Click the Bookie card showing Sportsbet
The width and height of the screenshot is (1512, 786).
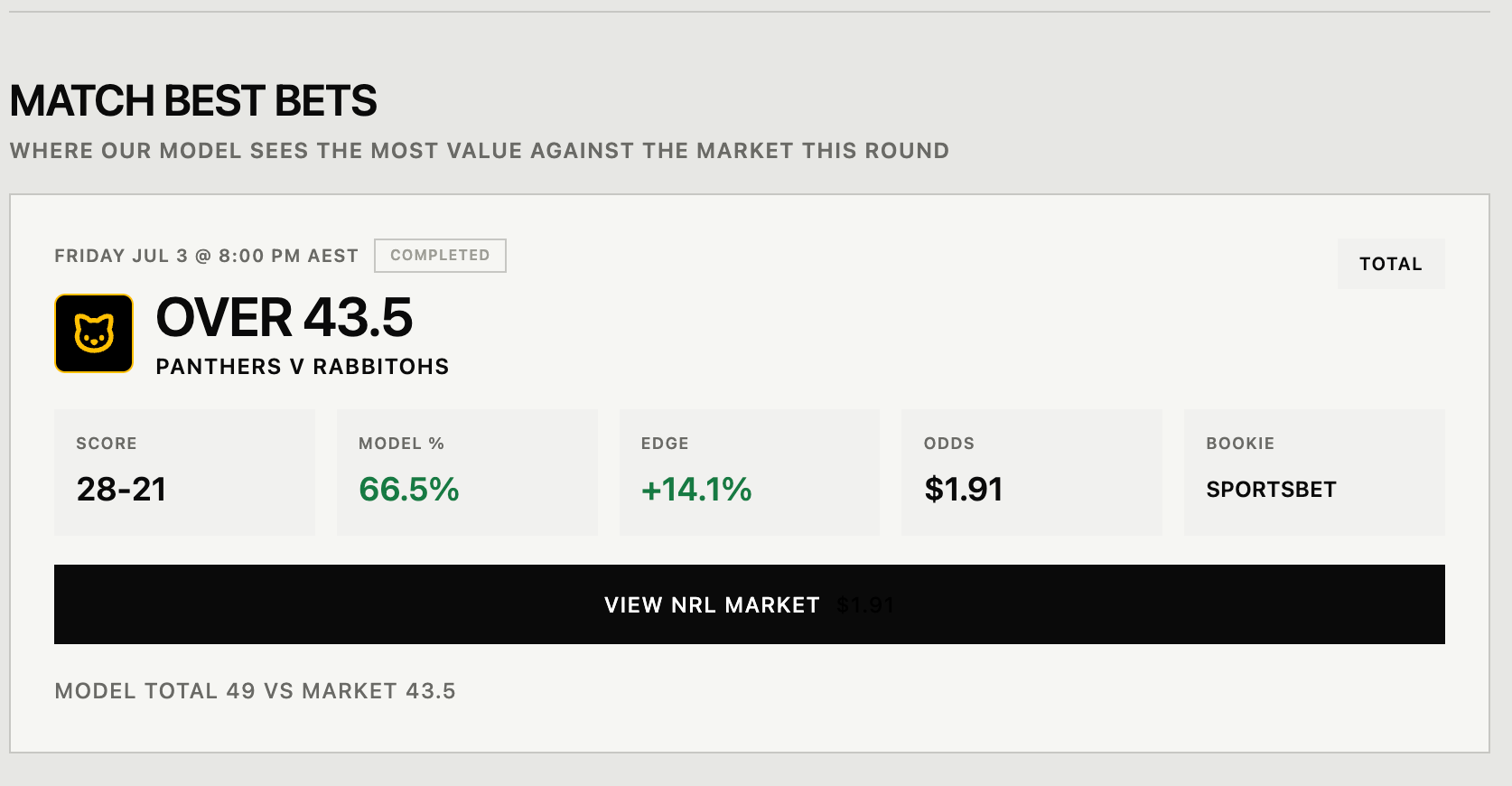1314,473
